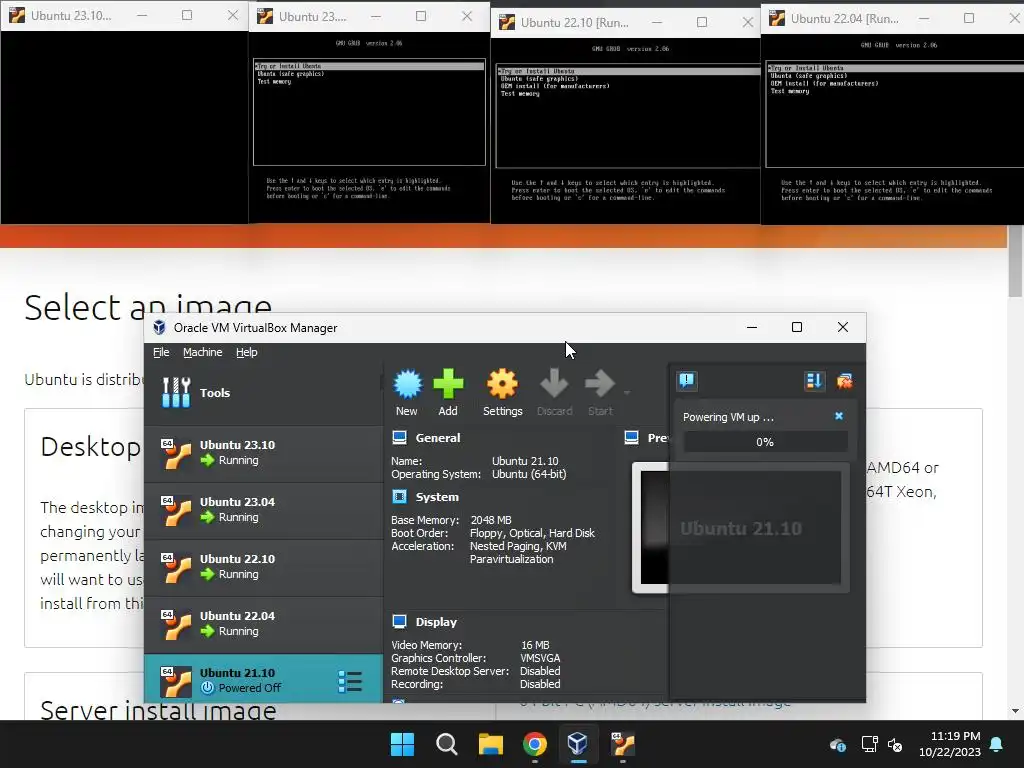Click the System section header icon
Image resolution: width=1024 pixels, height=768 pixels.
coord(400,497)
